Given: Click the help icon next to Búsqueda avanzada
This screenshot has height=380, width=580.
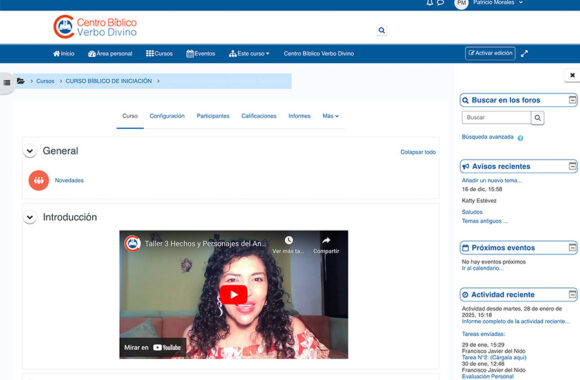Looking at the screenshot, I should (x=520, y=138).
